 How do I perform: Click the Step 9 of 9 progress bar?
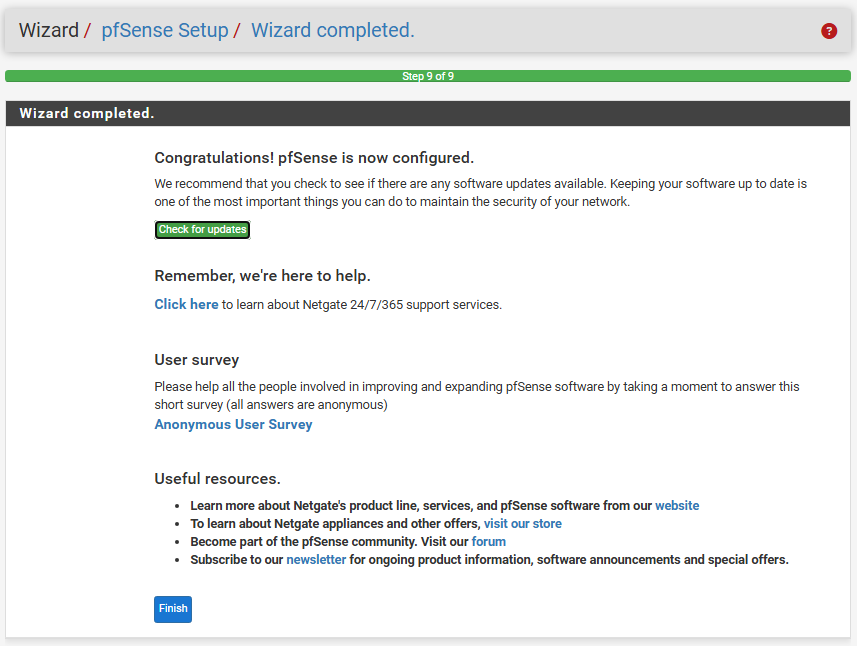click(428, 76)
